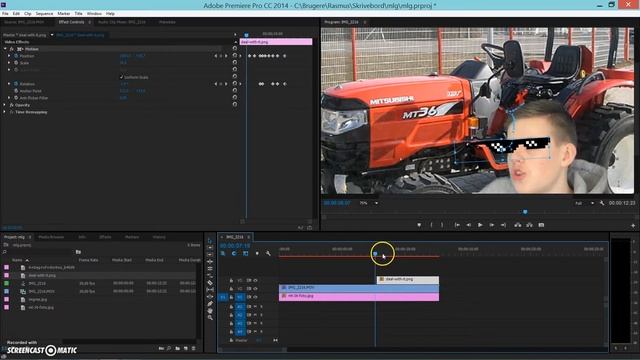Go to next Position keyframe

(226, 56)
